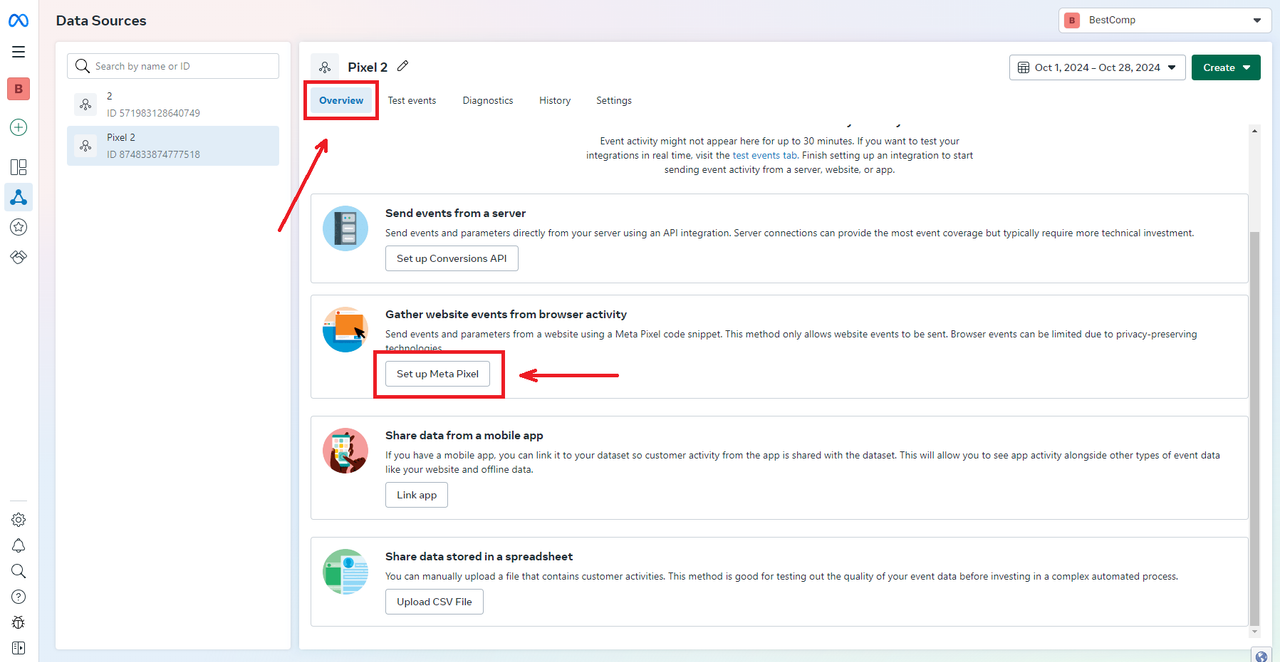Click the calendar icon in date range
Screen dimensions: 1280x662
pyautogui.click(x=1023, y=67)
